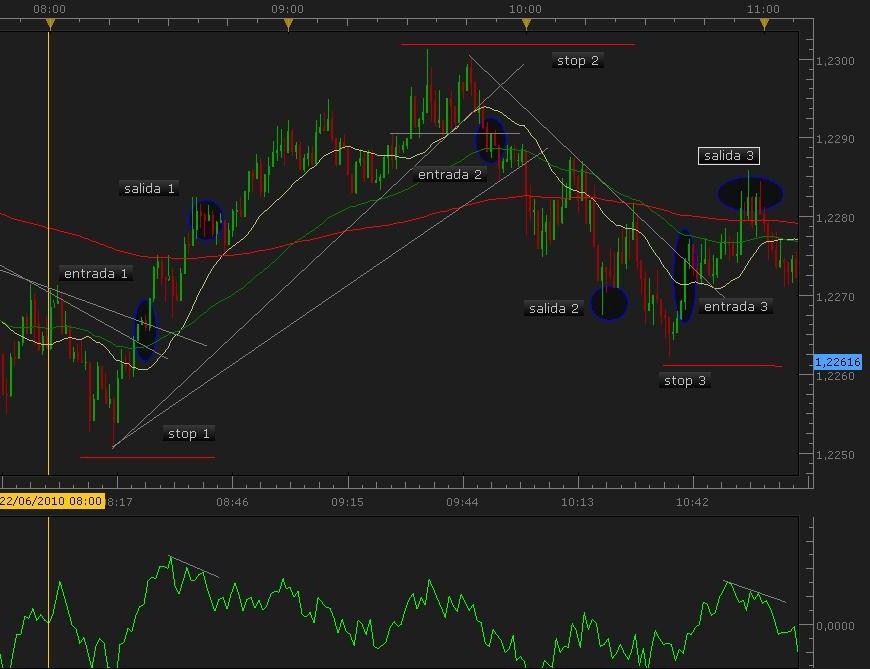Select the red stop 2 horizontal line
Screen dimensions: 870x669
pos(518,44)
